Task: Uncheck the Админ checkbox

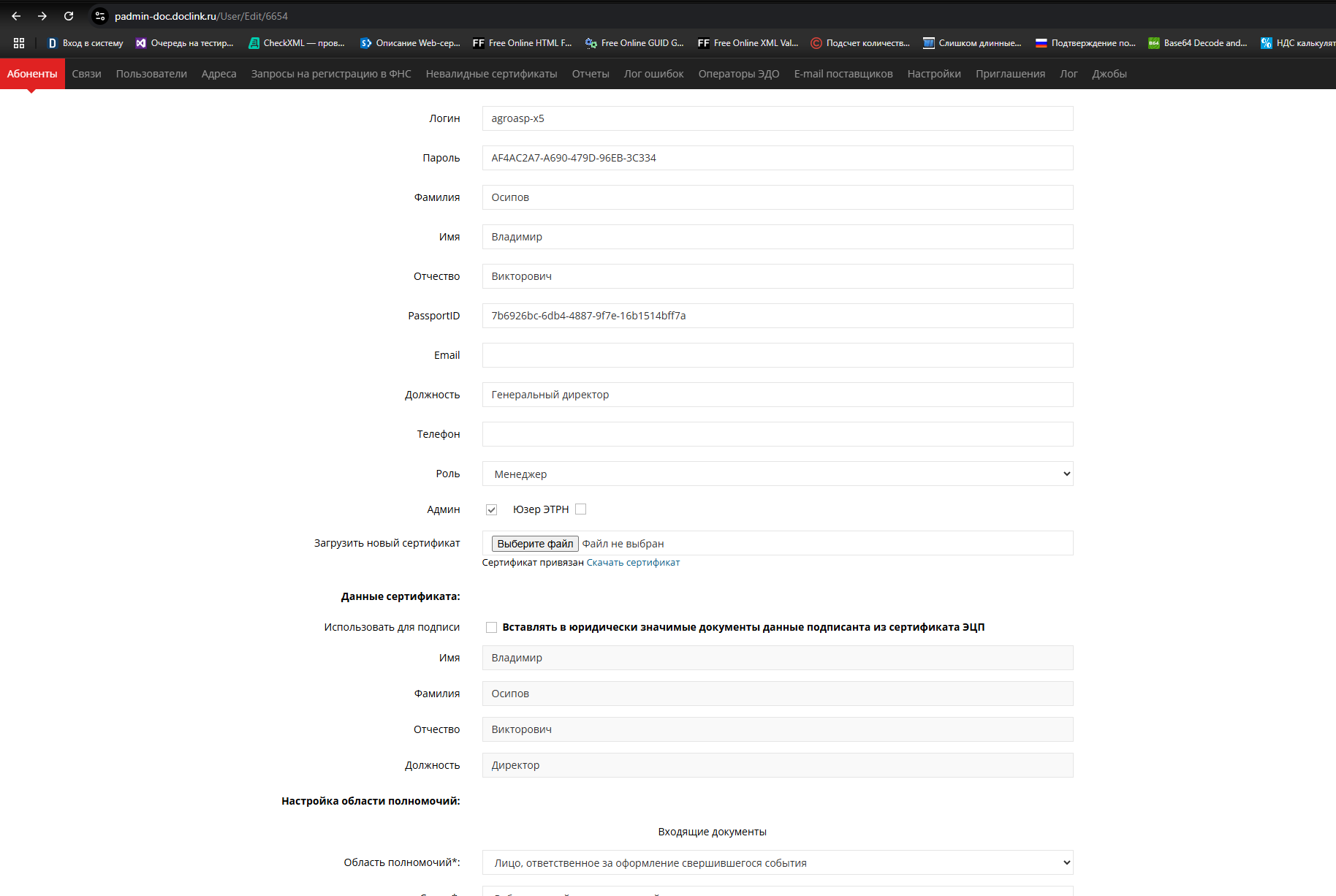Action: point(491,509)
